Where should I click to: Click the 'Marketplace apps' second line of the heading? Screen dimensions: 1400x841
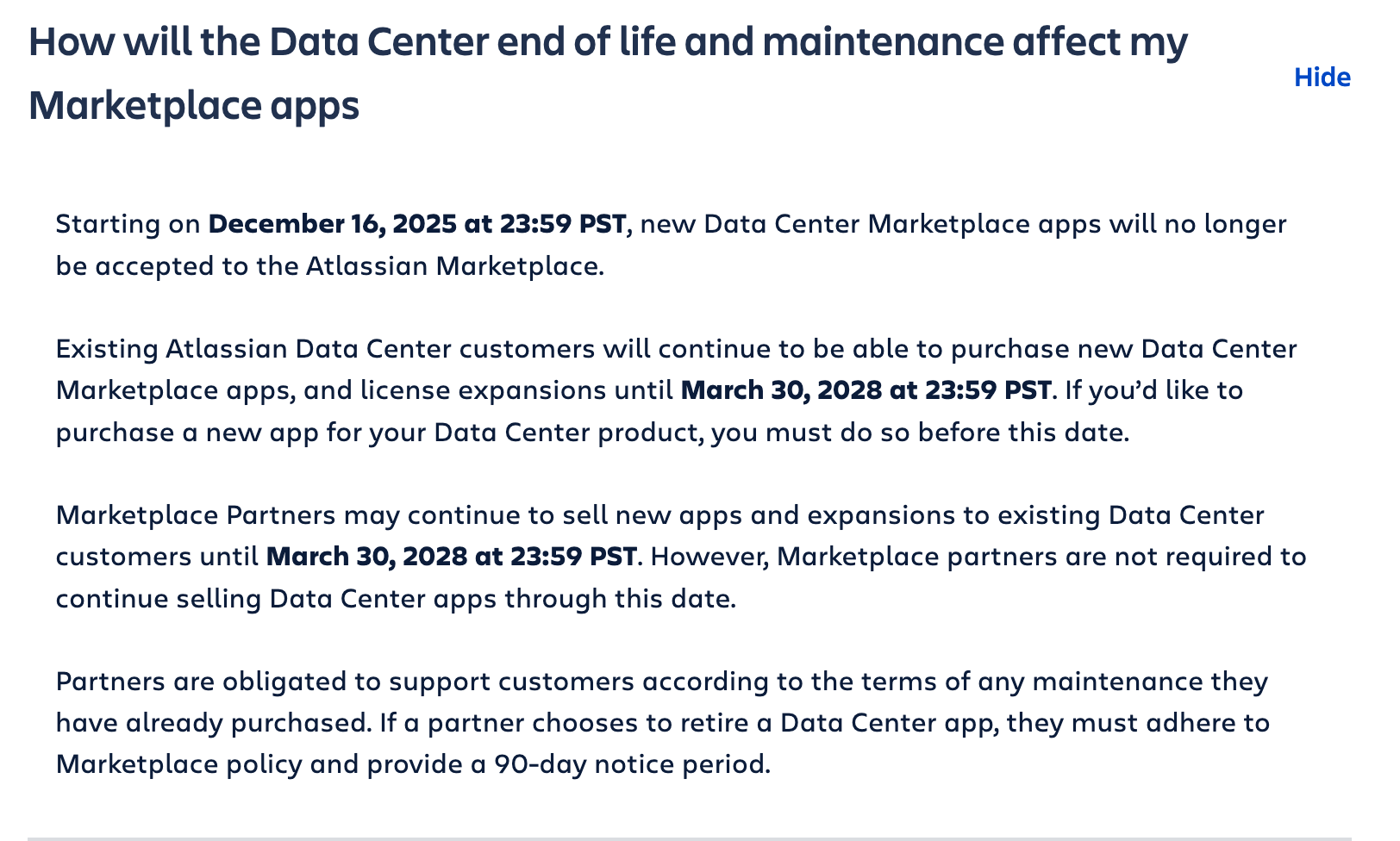pyautogui.click(x=194, y=107)
